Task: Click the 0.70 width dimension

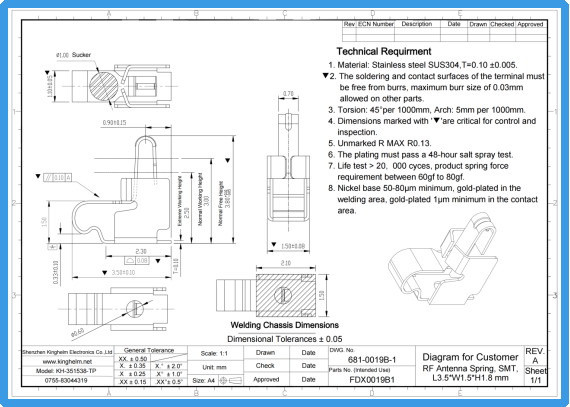Action: coord(288,94)
